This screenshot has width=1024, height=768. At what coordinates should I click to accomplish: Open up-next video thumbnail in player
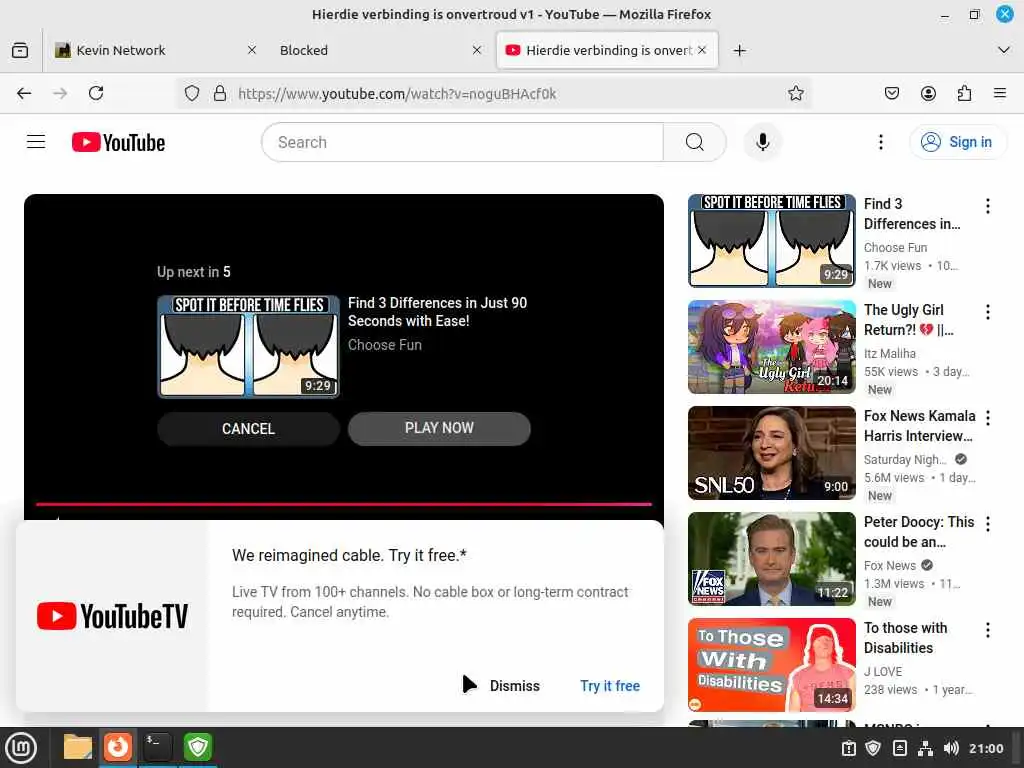pyautogui.click(x=248, y=346)
